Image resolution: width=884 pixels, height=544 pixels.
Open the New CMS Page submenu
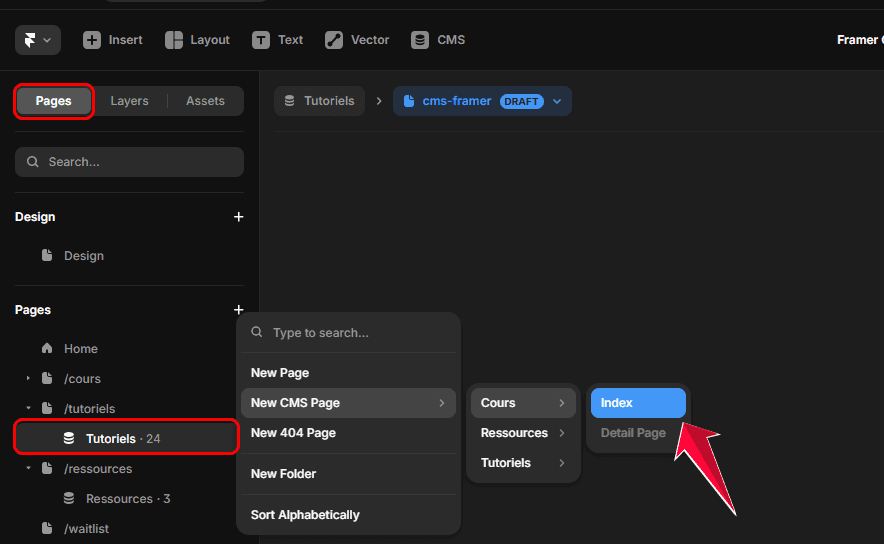pos(348,403)
